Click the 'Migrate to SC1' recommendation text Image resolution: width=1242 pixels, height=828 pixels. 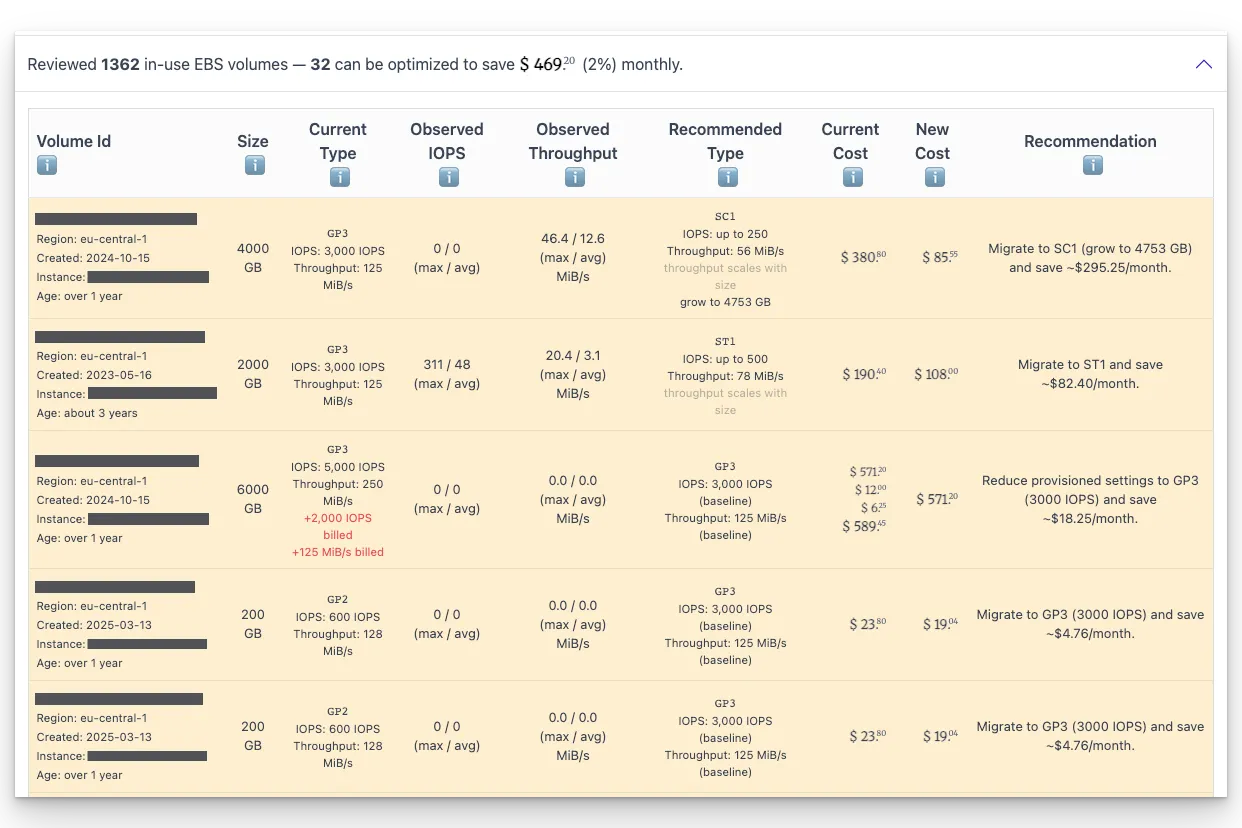point(1090,258)
